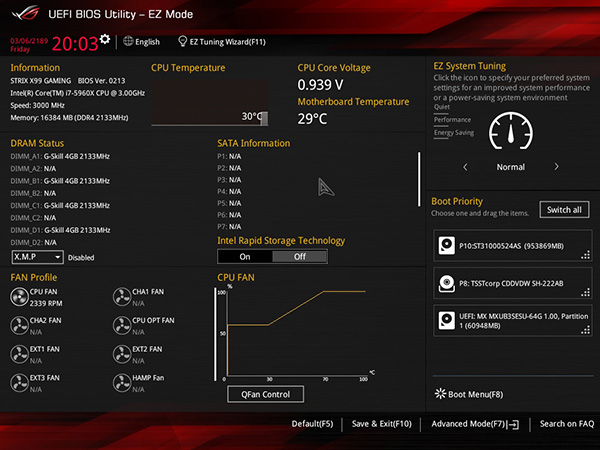Open Search on FAQ
Viewport: 600px width, 450px height.
(567, 424)
